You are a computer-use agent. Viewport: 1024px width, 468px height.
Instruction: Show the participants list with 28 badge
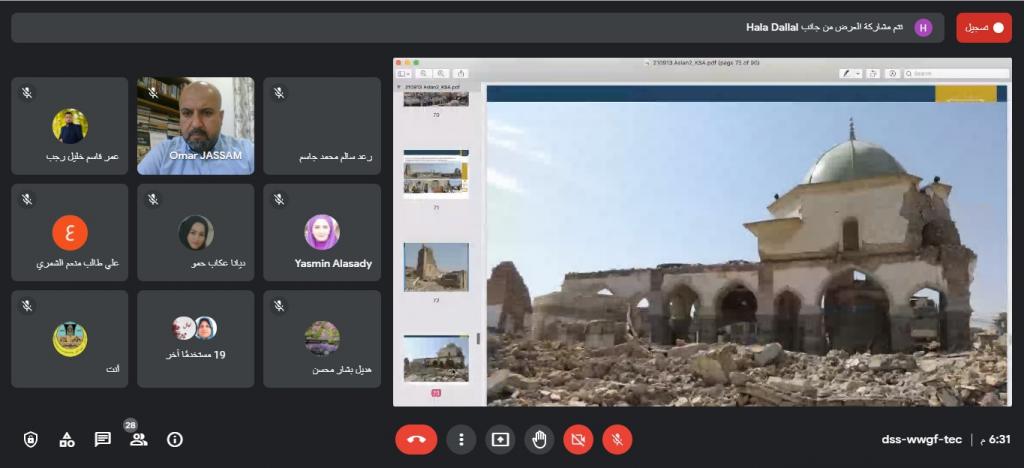coord(138,439)
